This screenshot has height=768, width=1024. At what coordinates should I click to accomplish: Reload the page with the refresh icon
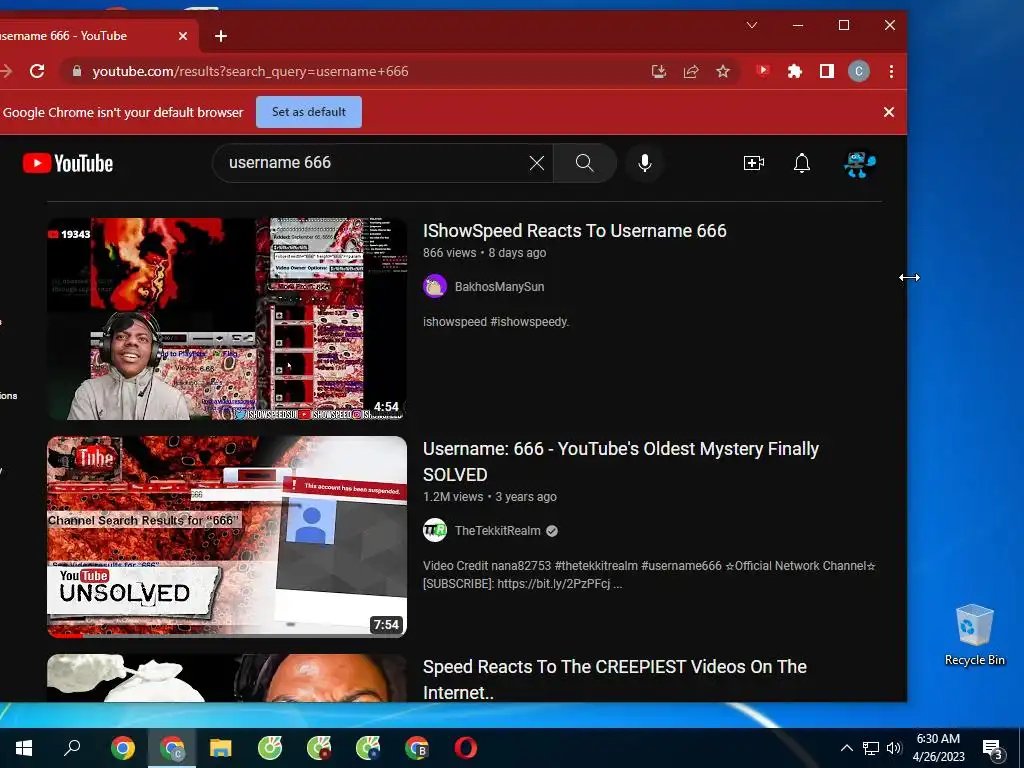[x=37, y=71]
